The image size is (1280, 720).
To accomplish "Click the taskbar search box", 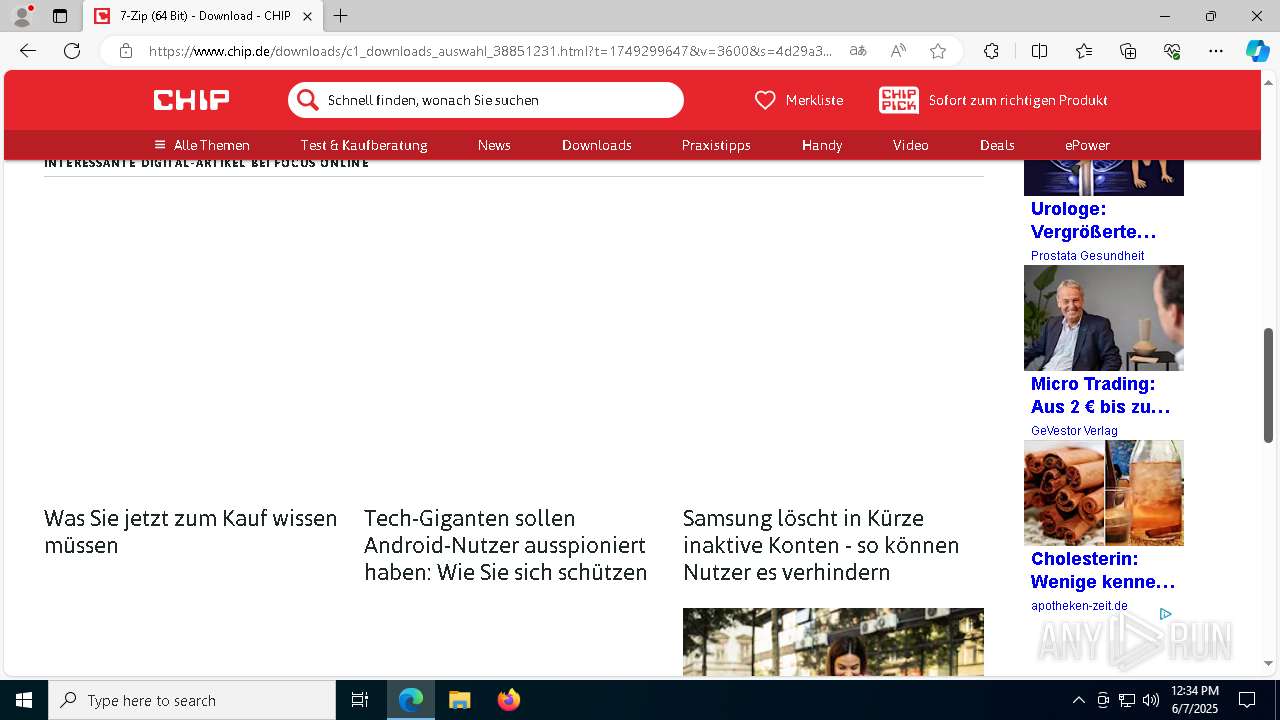I will [192, 700].
